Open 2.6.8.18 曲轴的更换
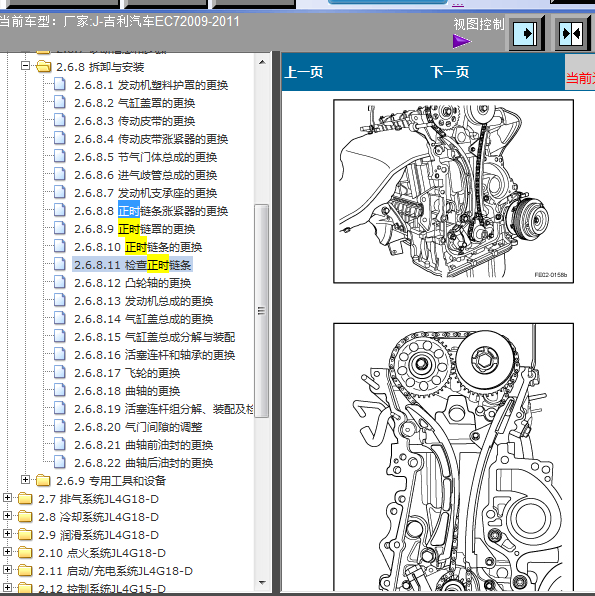Image resolution: width=595 pixels, height=596 pixels. [127, 391]
